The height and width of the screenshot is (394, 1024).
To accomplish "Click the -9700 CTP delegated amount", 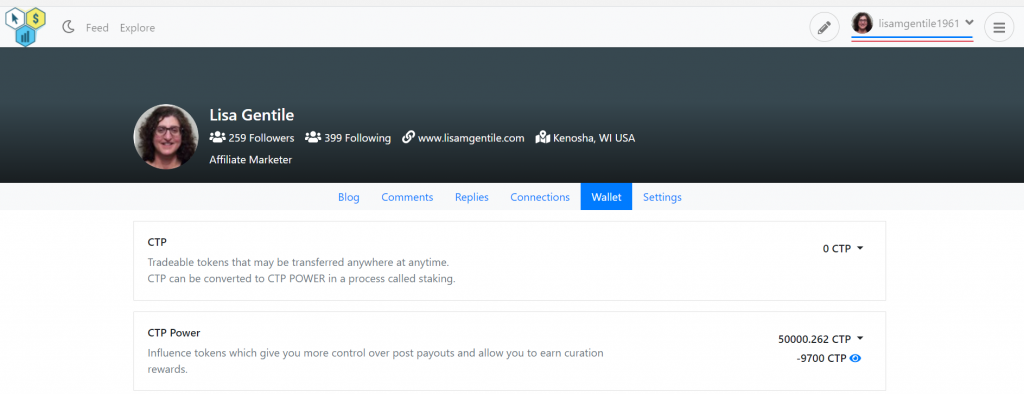I will [x=822, y=358].
